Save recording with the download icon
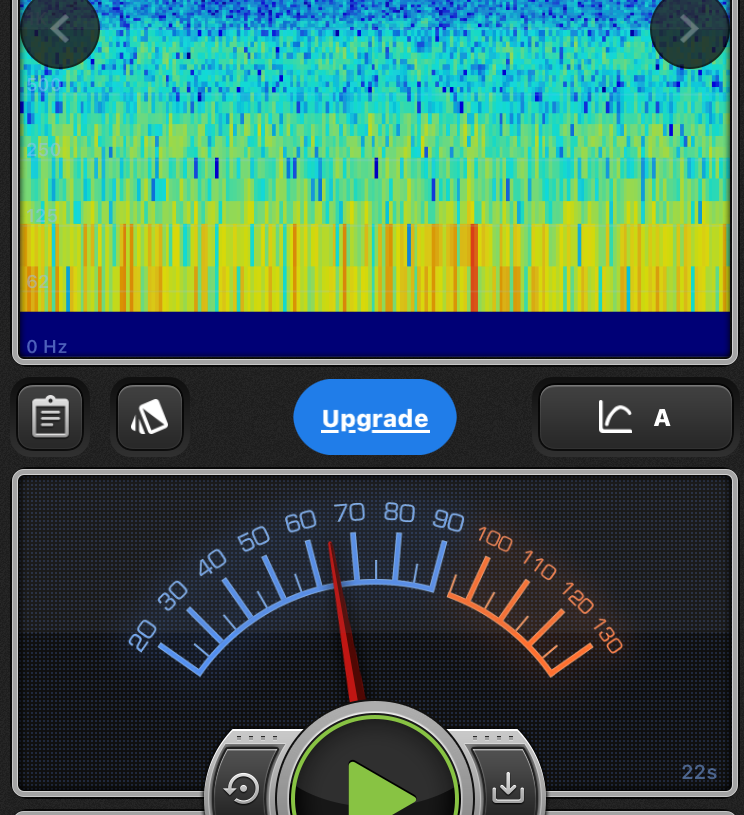 point(507,788)
